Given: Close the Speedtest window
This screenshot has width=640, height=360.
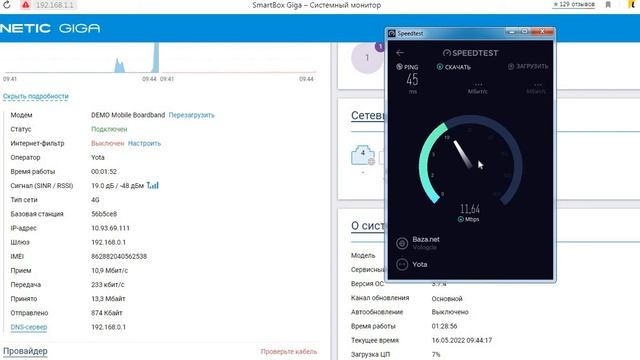Looking at the screenshot, I should click(542, 31).
